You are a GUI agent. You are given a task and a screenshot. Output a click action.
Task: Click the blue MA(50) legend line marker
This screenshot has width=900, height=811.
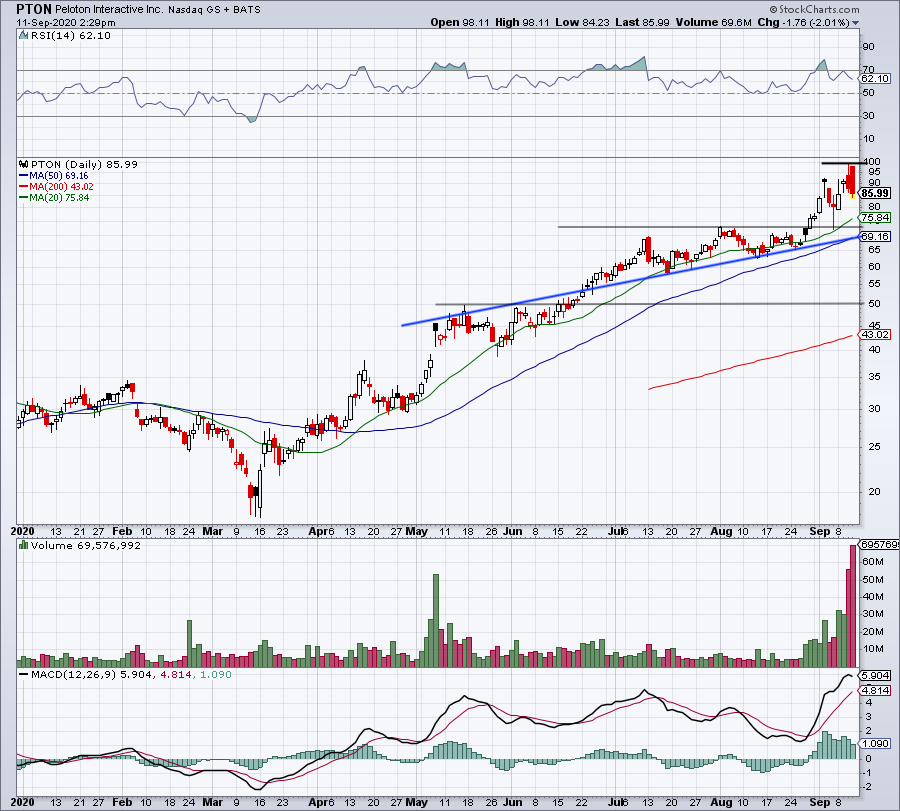24,176
